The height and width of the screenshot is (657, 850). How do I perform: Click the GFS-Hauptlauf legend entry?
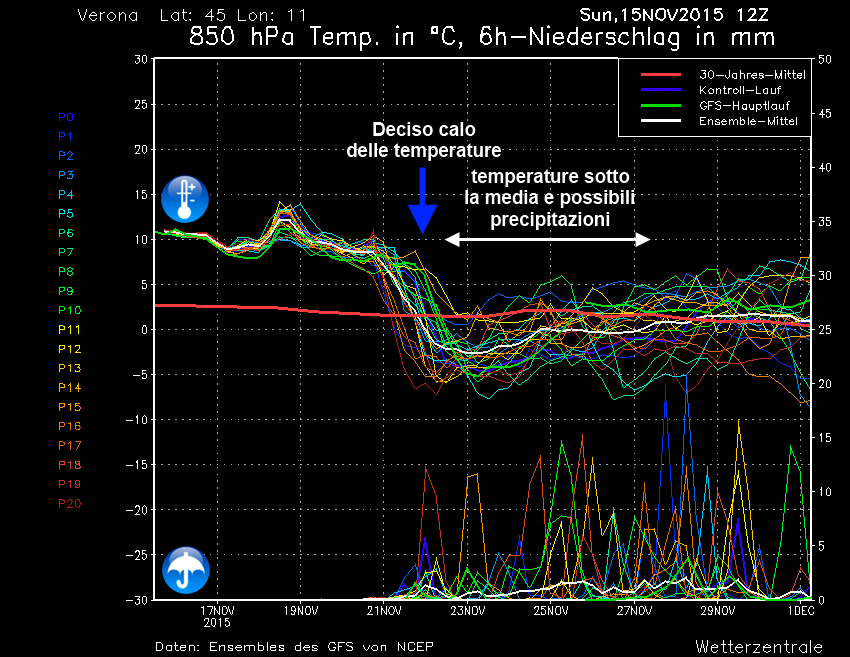744,106
